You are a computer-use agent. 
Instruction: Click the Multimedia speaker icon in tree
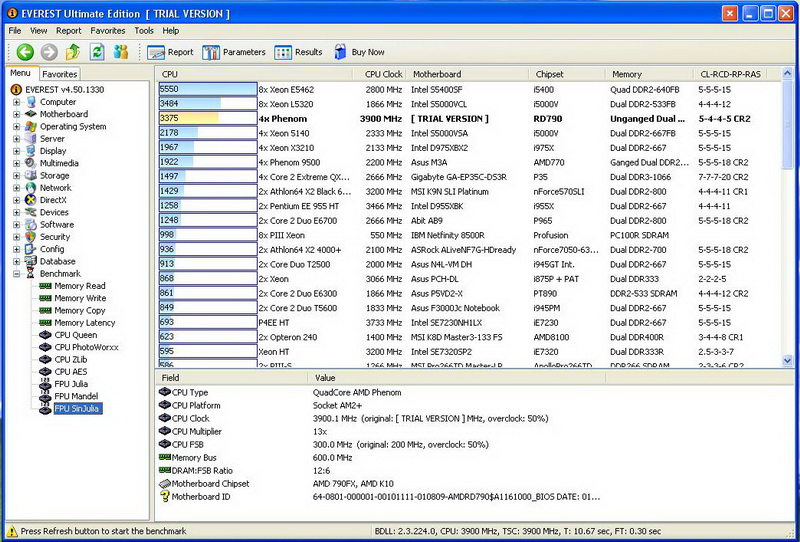31,163
